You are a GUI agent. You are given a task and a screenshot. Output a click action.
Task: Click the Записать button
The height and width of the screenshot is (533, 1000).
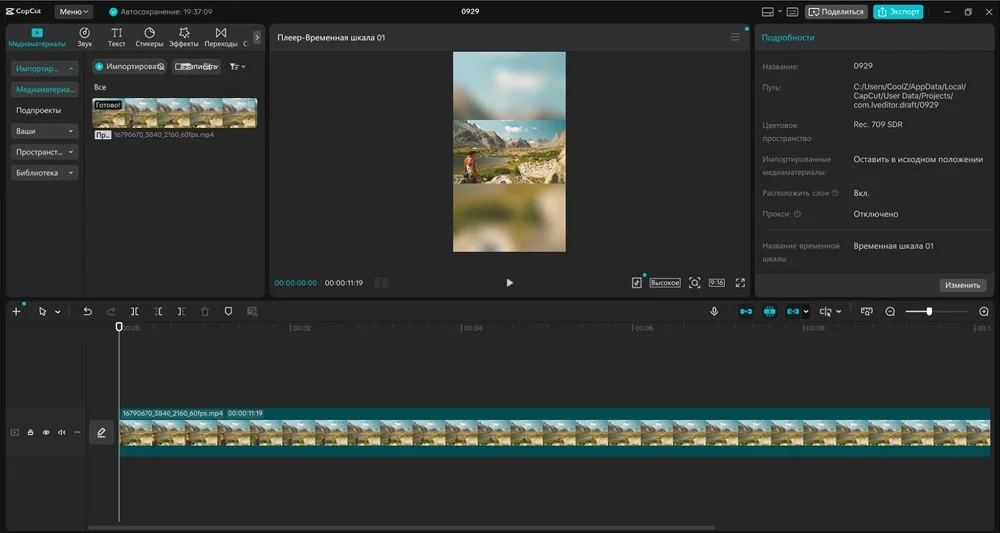click(196, 66)
